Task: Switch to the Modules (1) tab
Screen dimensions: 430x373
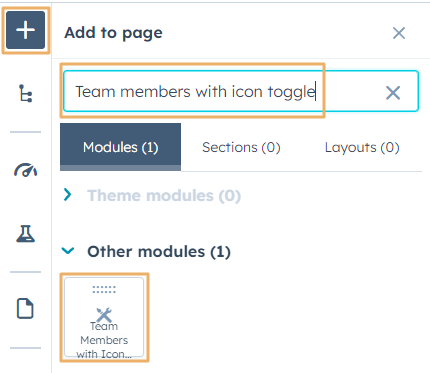Action: (x=121, y=147)
